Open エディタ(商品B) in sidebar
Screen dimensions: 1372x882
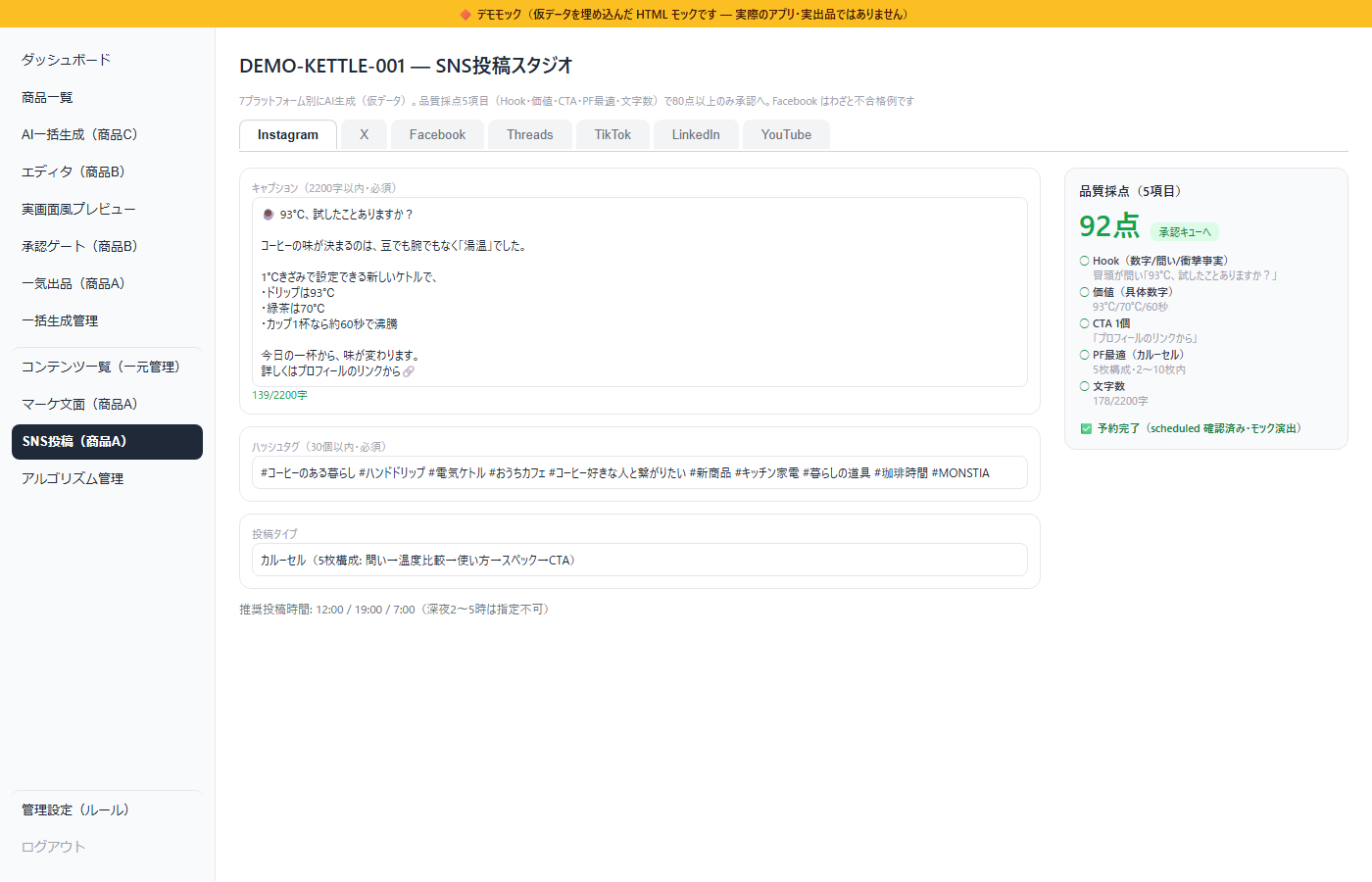(107, 171)
